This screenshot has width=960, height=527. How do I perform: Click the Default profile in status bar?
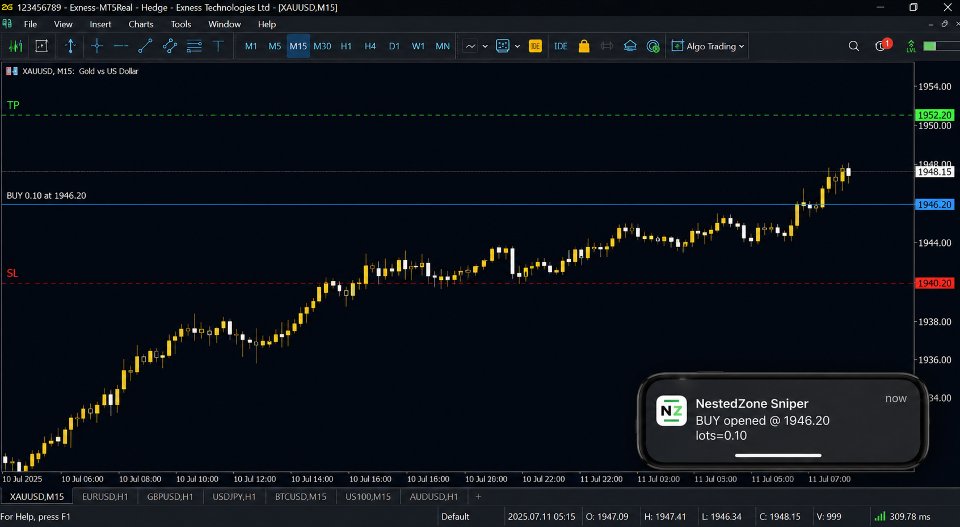click(456, 517)
